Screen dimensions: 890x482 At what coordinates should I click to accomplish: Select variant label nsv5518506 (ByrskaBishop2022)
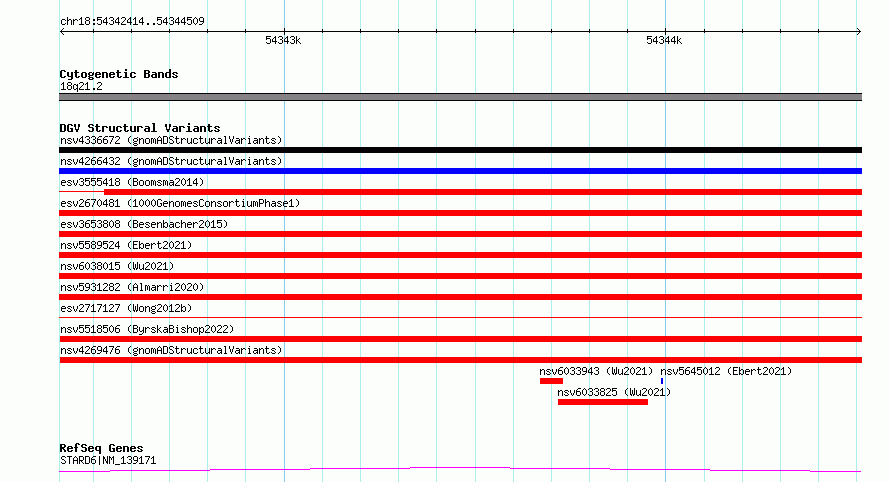pyautogui.click(x=147, y=329)
